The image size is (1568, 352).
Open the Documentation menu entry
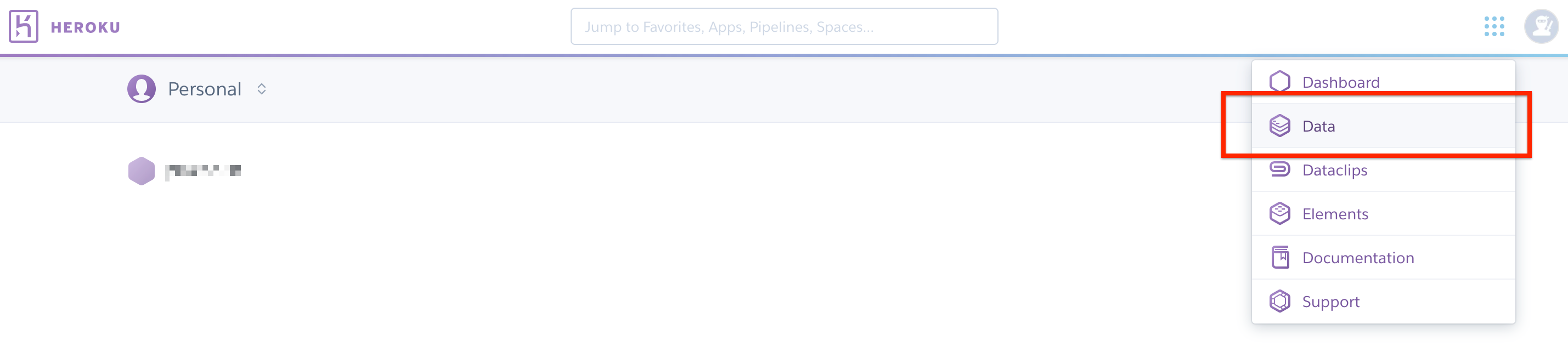click(1357, 258)
